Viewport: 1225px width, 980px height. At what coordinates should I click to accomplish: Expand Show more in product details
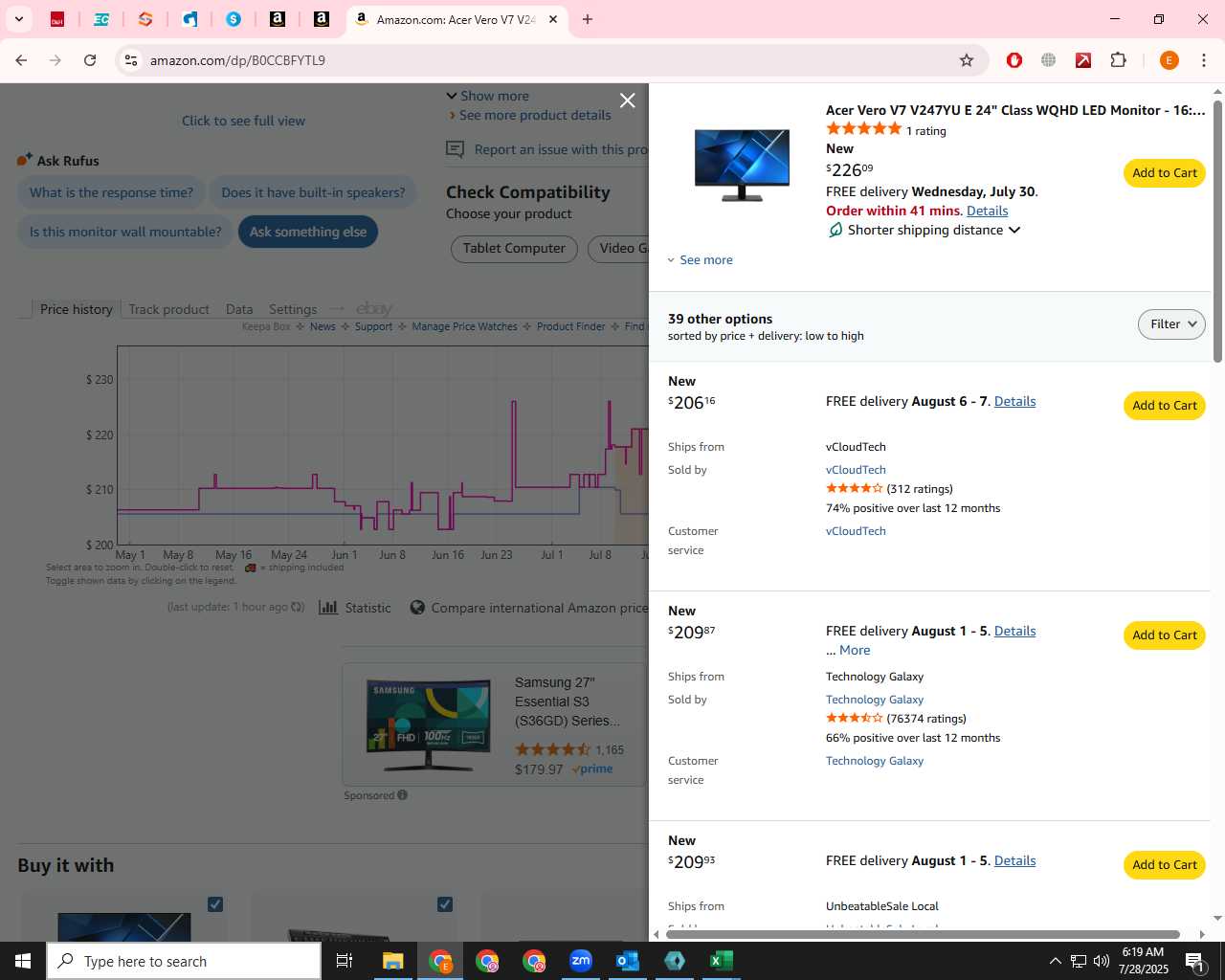coord(487,96)
